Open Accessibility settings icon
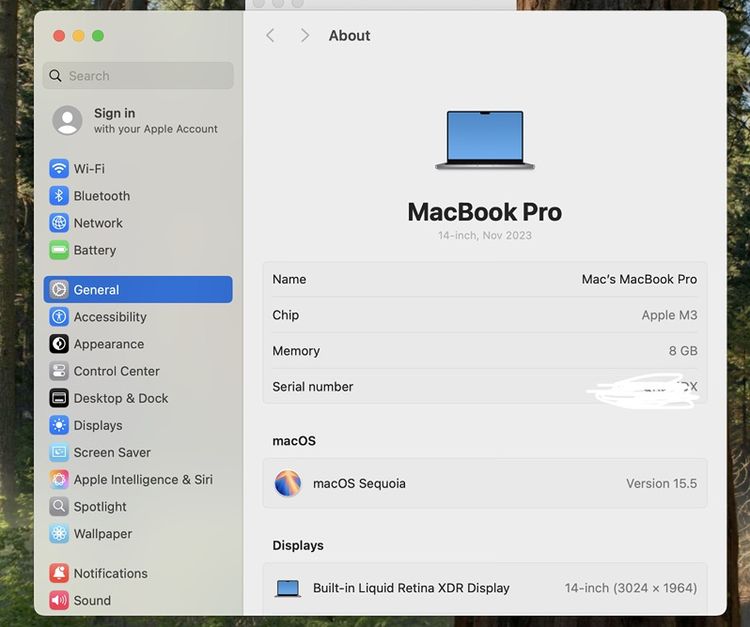This screenshot has width=750, height=627. coord(59,317)
